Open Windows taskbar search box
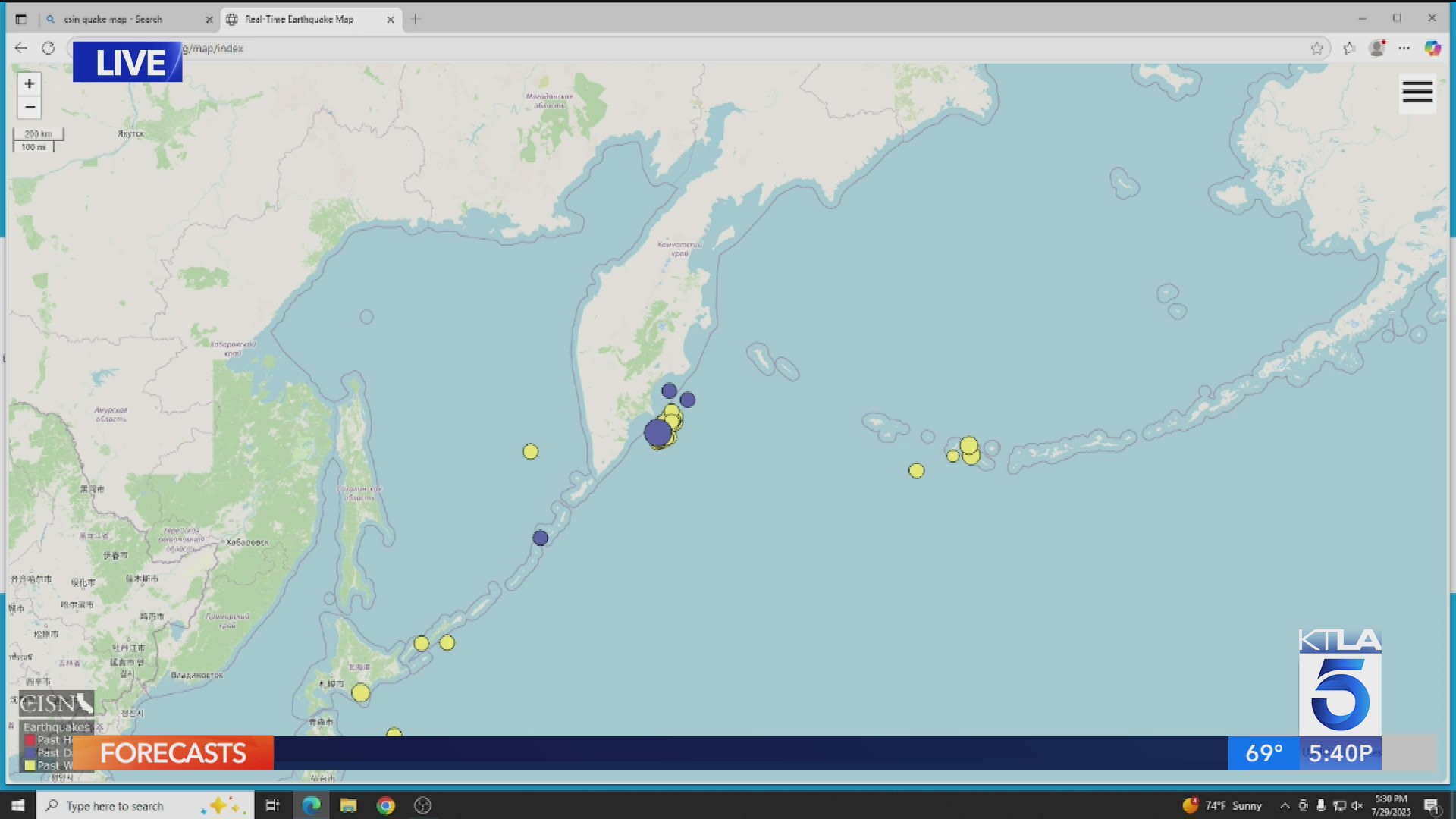This screenshot has width=1456, height=819. (144, 805)
